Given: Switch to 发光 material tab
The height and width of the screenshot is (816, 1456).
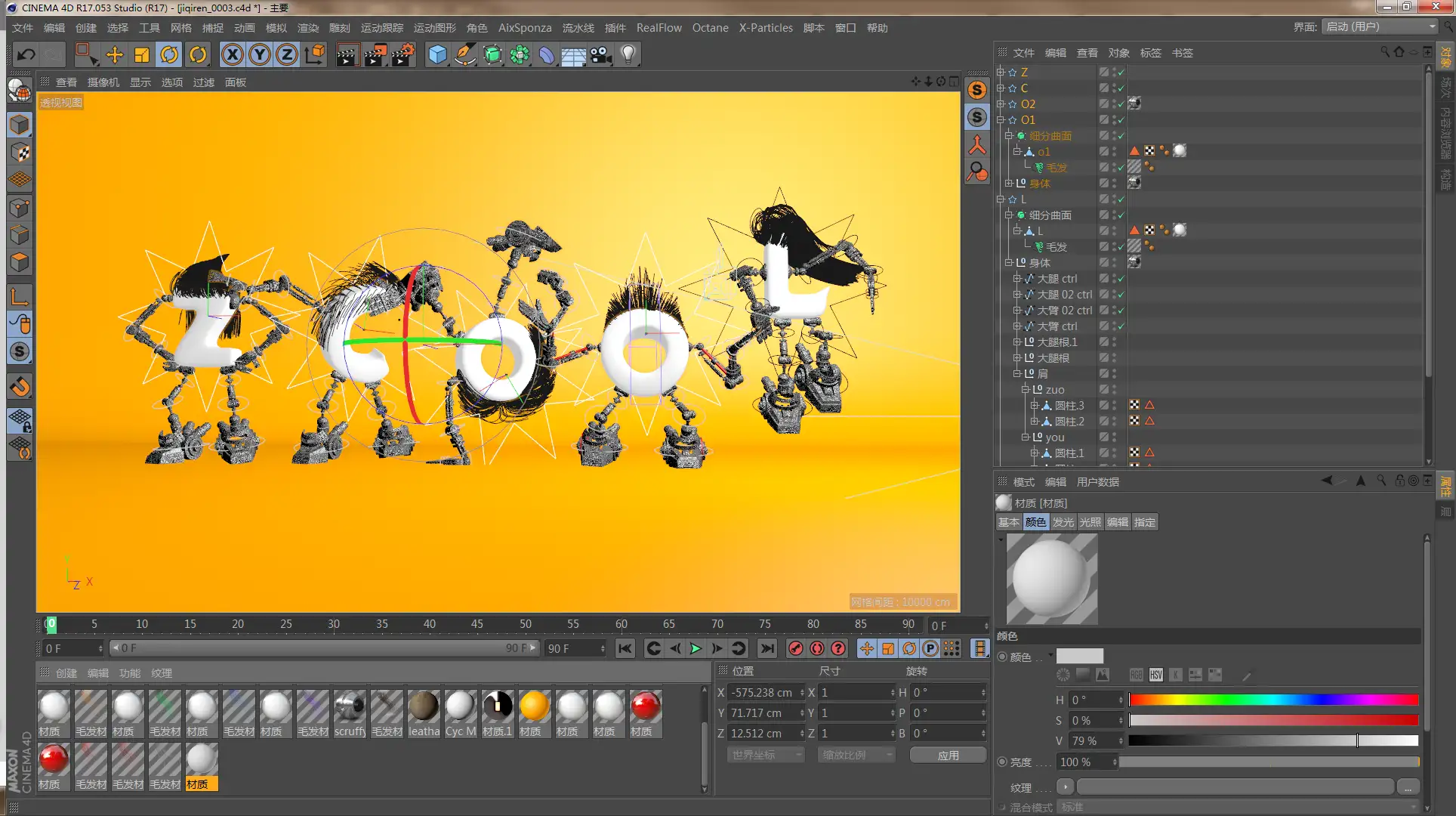Looking at the screenshot, I should pyautogui.click(x=1063, y=522).
